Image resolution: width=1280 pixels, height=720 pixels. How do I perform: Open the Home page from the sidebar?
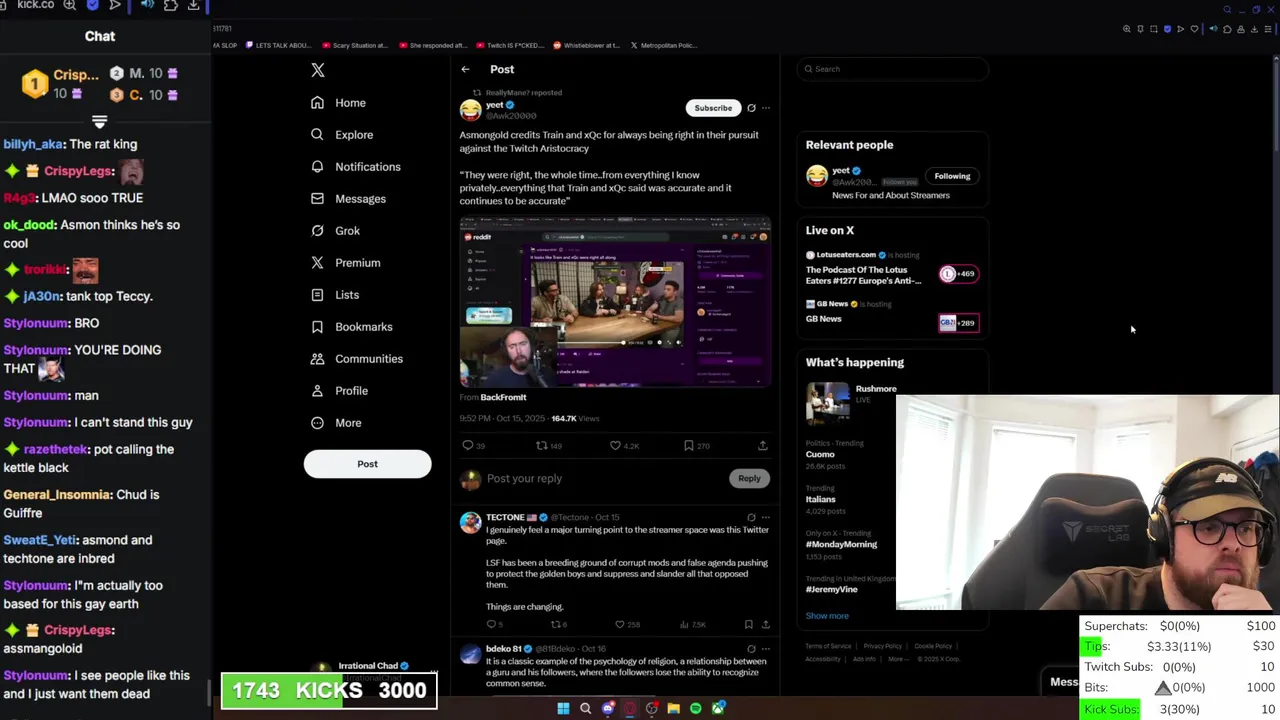coord(338,103)
